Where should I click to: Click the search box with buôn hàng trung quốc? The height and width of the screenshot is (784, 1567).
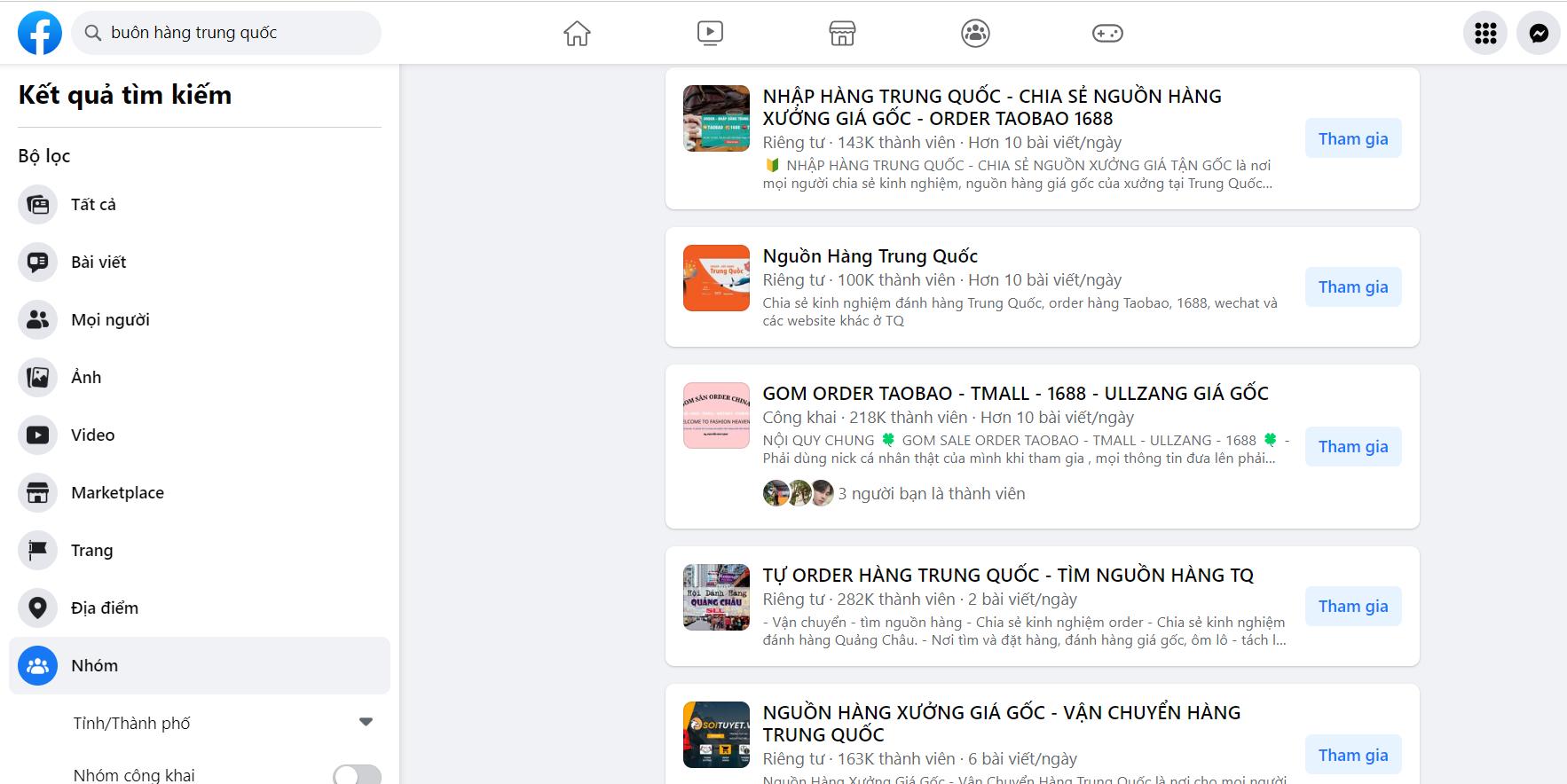226,33
